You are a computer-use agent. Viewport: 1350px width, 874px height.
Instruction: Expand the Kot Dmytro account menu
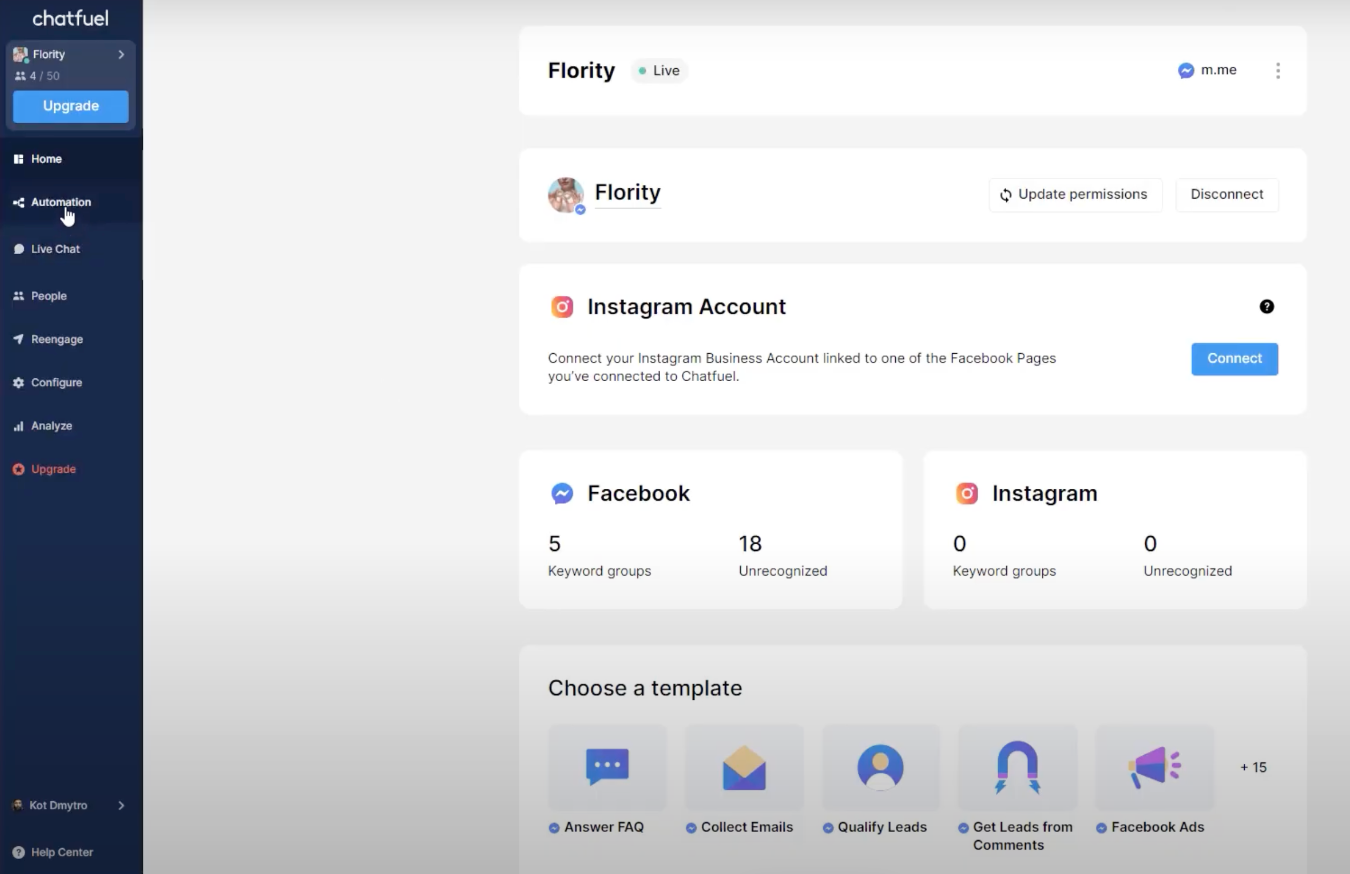(x=121, y=805)
